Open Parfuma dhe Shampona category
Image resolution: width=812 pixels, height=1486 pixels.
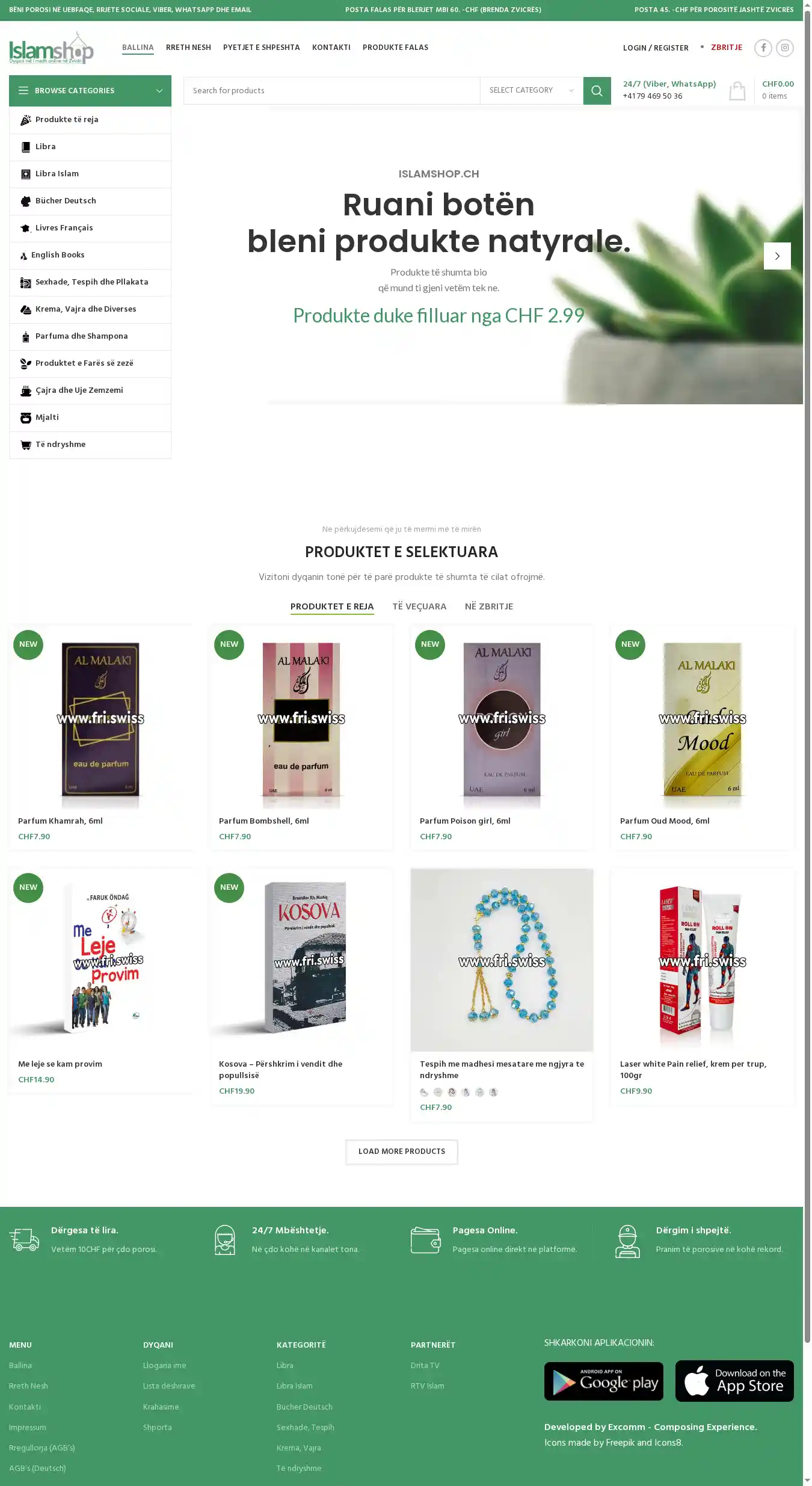(x=90, y=336)
